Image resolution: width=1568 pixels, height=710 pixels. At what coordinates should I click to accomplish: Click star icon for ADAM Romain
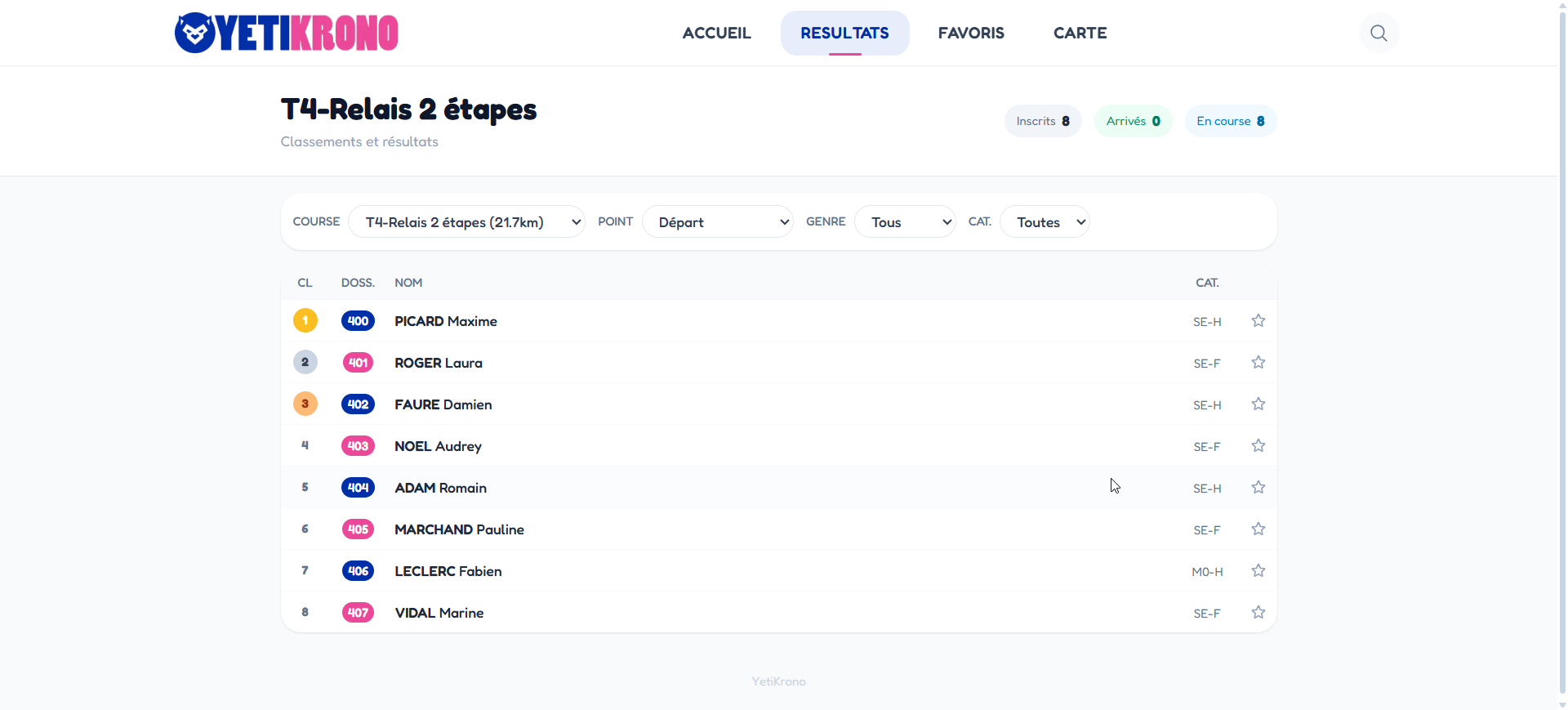[x=1258, y=488]
